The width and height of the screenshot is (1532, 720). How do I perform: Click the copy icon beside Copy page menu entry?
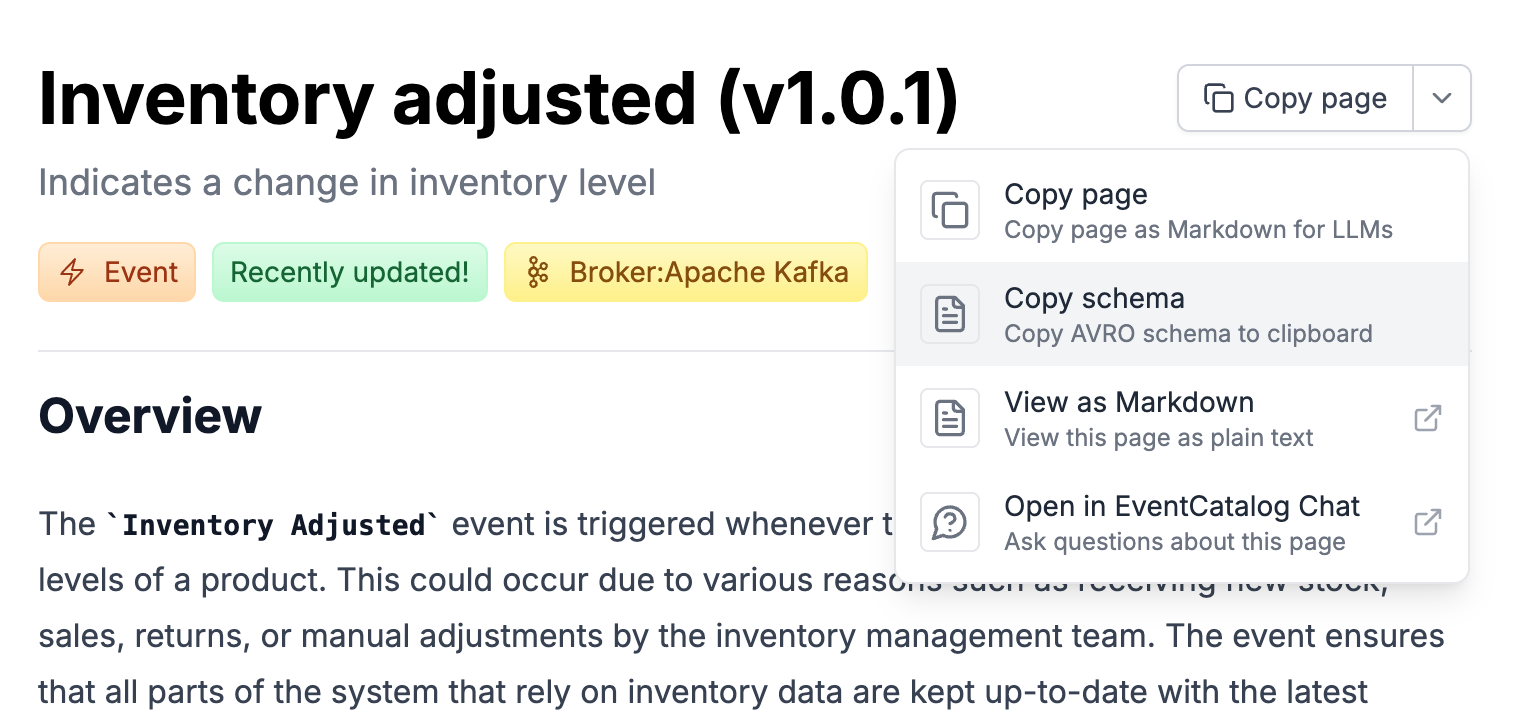coord(950,210)
